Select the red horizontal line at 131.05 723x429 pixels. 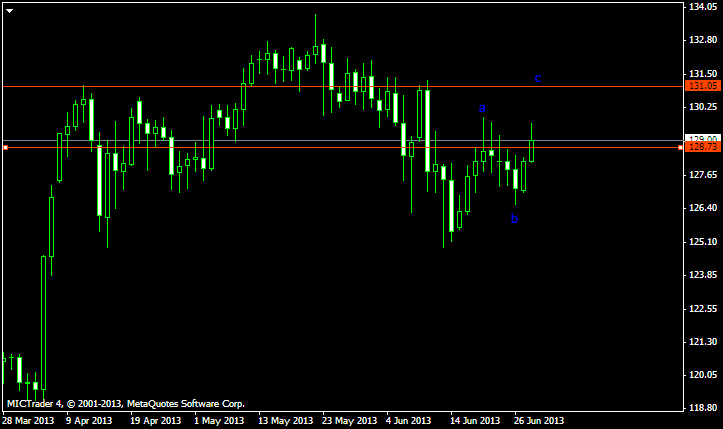[300, 87]
